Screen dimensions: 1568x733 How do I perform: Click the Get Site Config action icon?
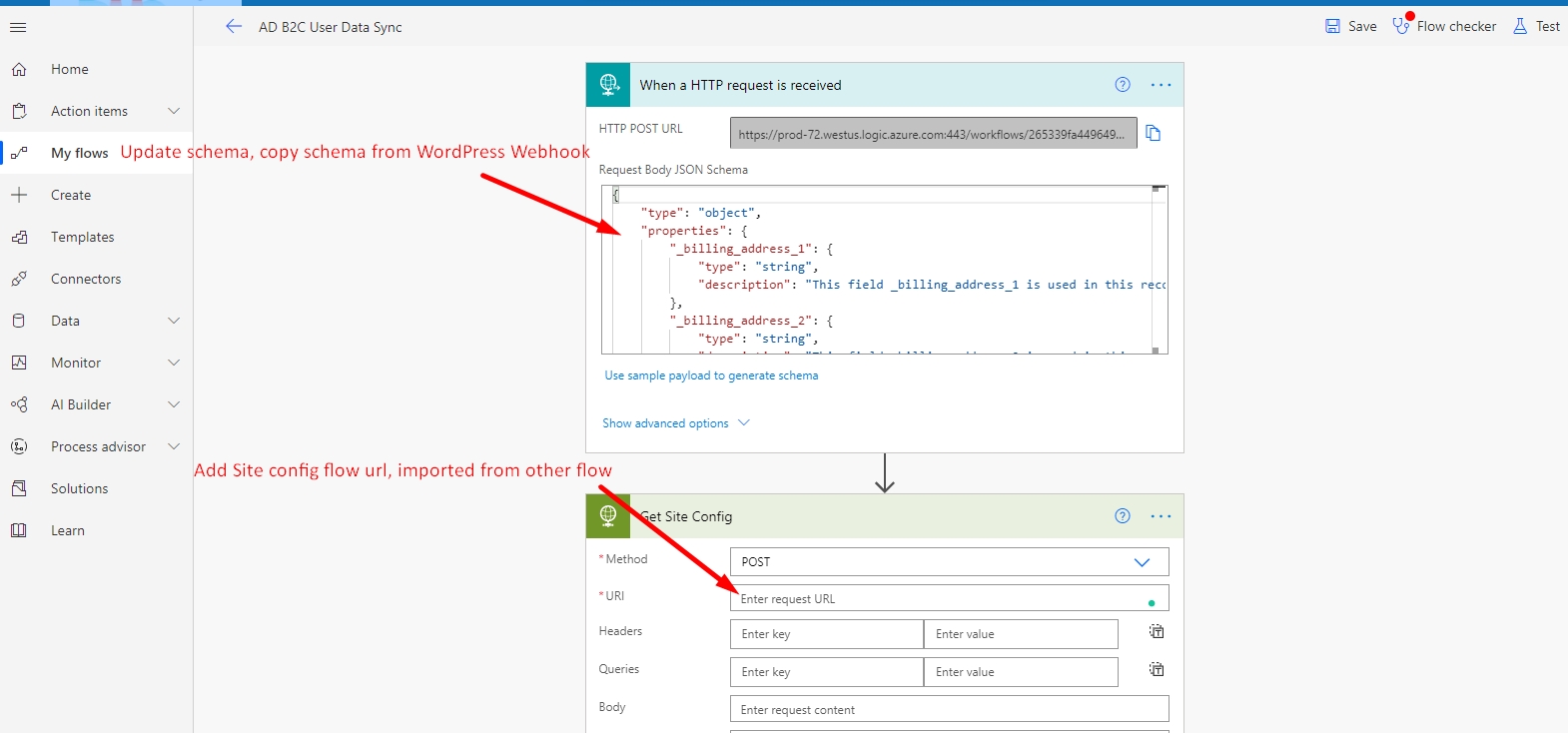tap(608, 516)
